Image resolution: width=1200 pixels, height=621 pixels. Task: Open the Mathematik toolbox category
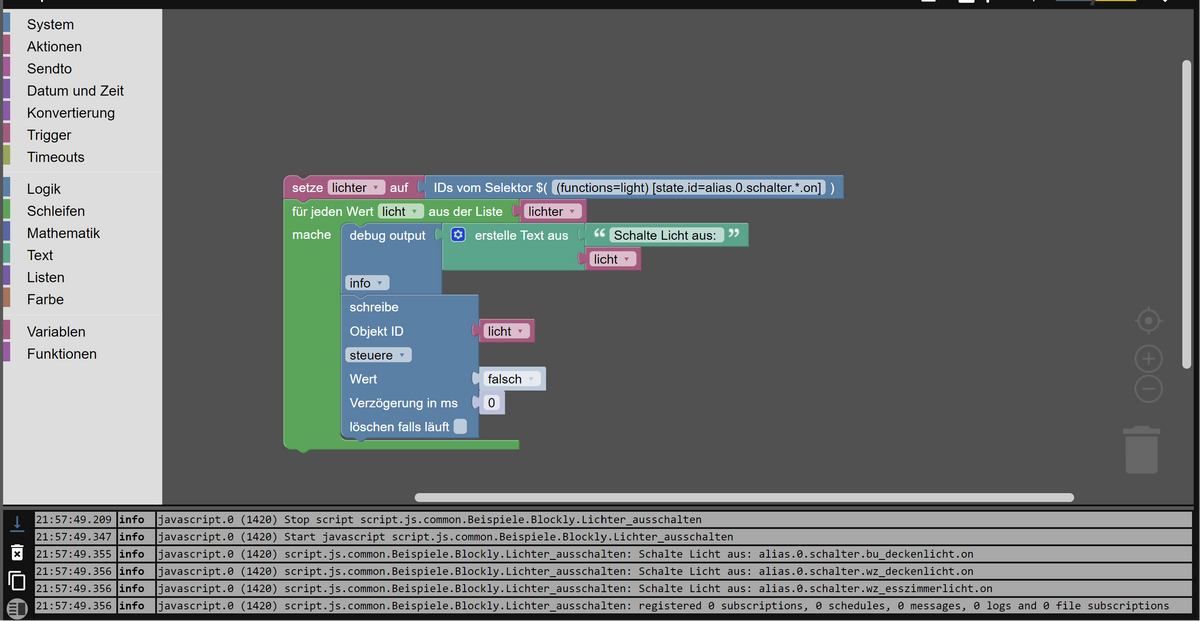point(63,232)
